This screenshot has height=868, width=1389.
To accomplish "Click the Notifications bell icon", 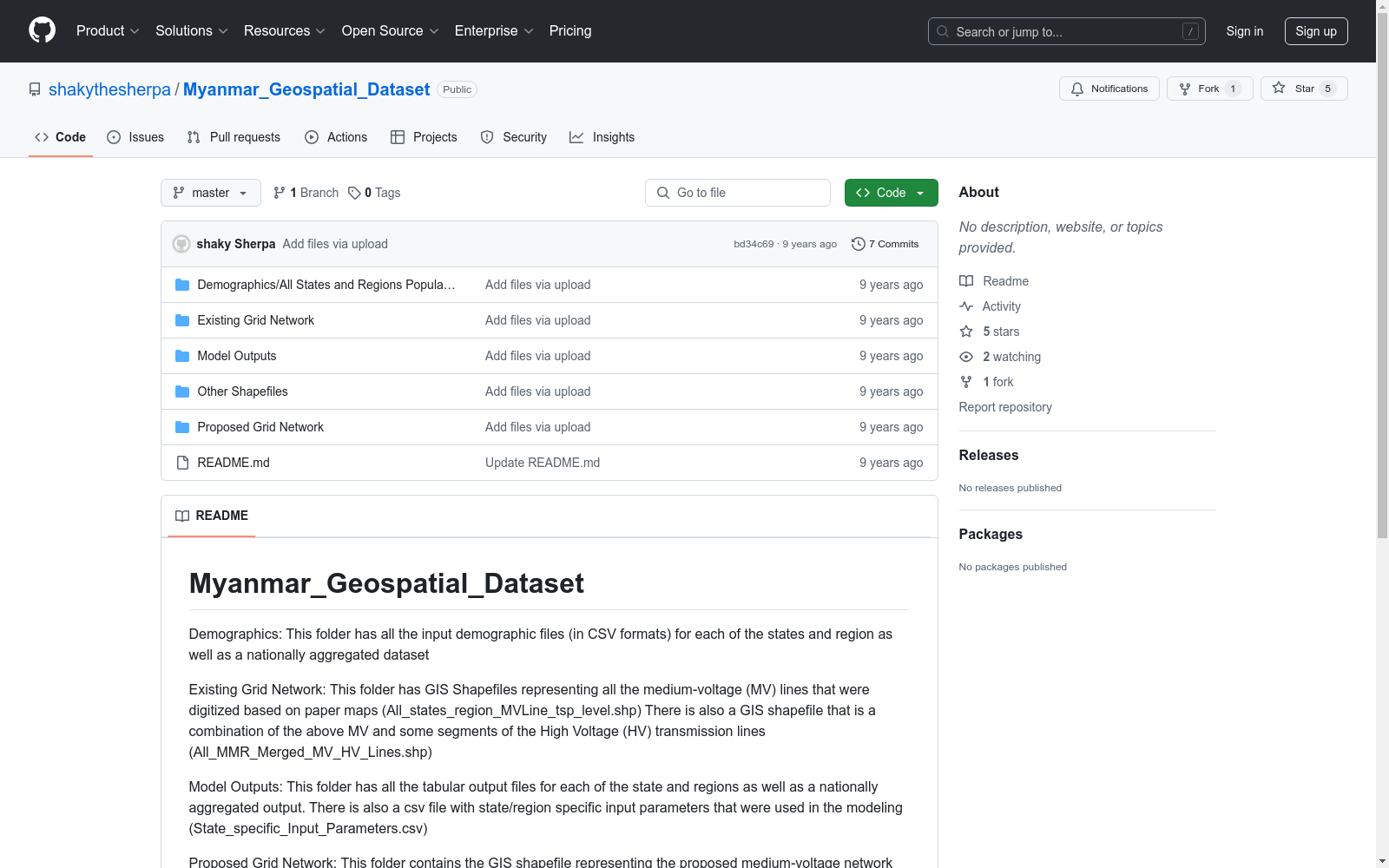I will click(1077, 89).
